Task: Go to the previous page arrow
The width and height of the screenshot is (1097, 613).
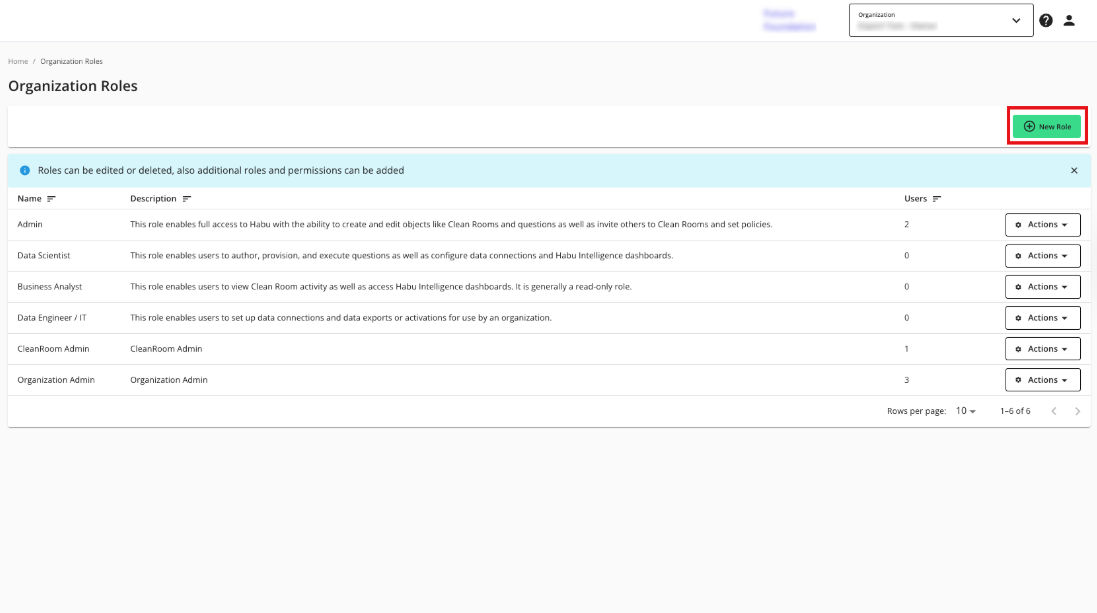Action: click(1054, 411)
